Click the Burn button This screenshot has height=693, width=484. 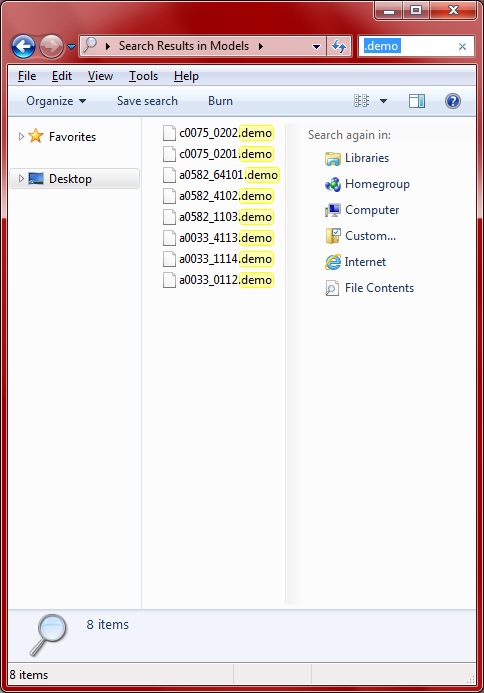coord(220,101)
